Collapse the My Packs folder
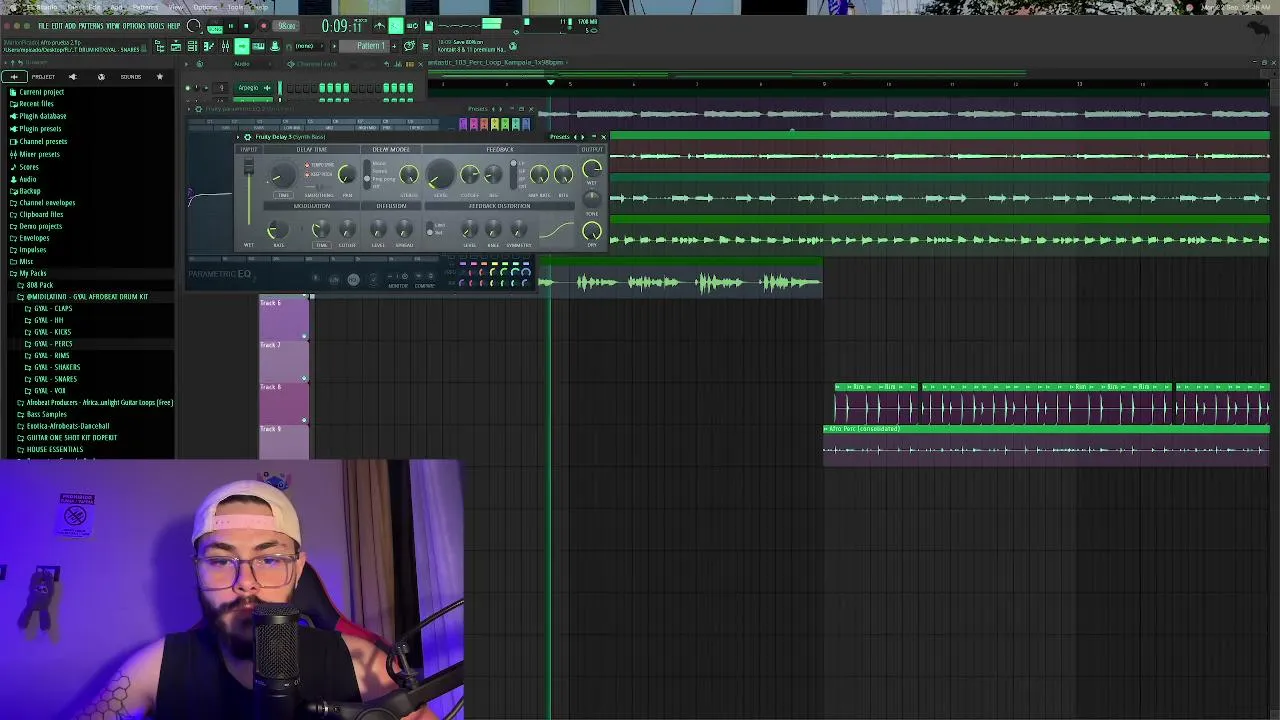This screenshot has height=720, width=1280. (x=32, y=273)
